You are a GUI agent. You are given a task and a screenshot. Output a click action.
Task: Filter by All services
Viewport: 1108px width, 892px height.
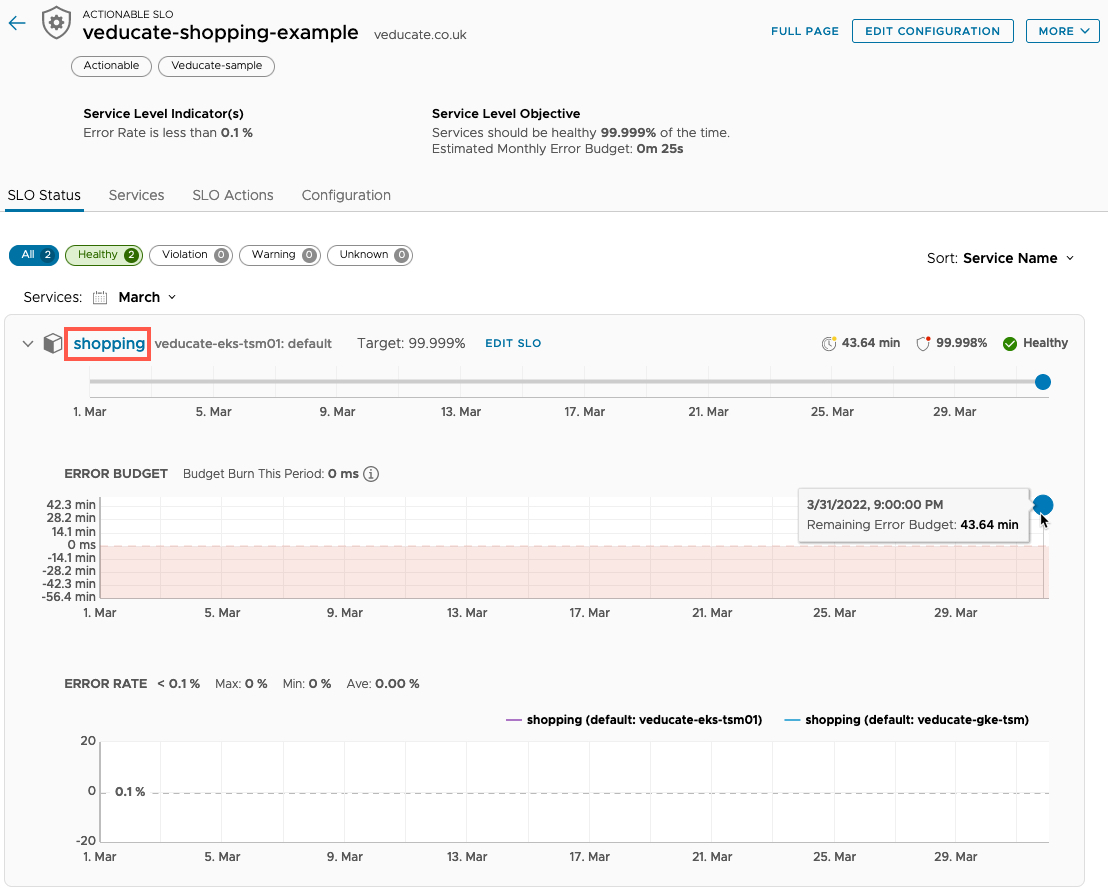pyautogui.click(x=34, y=255)
